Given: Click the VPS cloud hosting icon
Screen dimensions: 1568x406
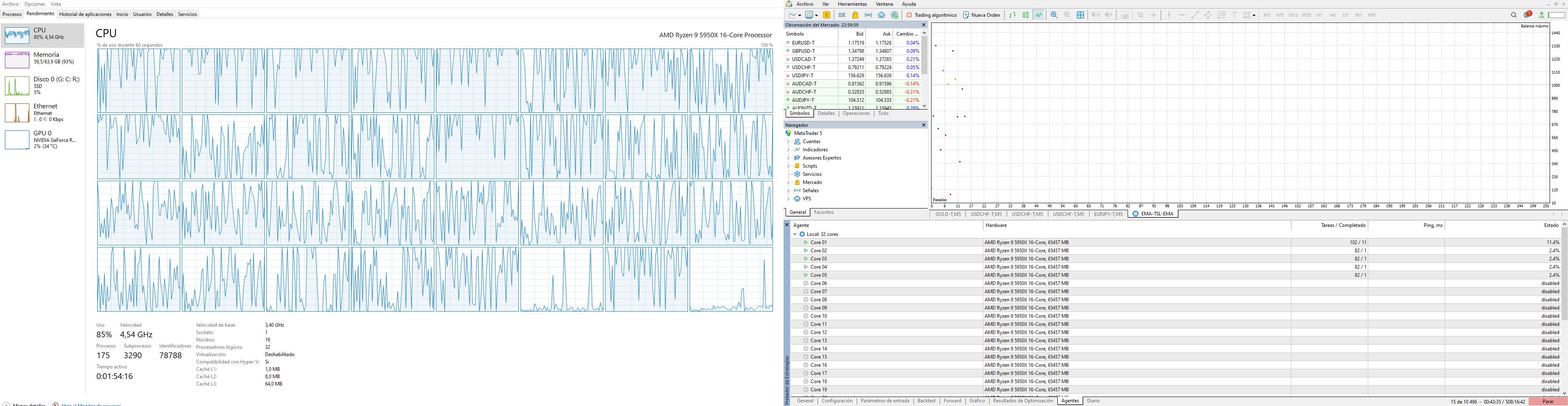Looking at the screenshot, I should pyautogui.click(x=881, y=15).
